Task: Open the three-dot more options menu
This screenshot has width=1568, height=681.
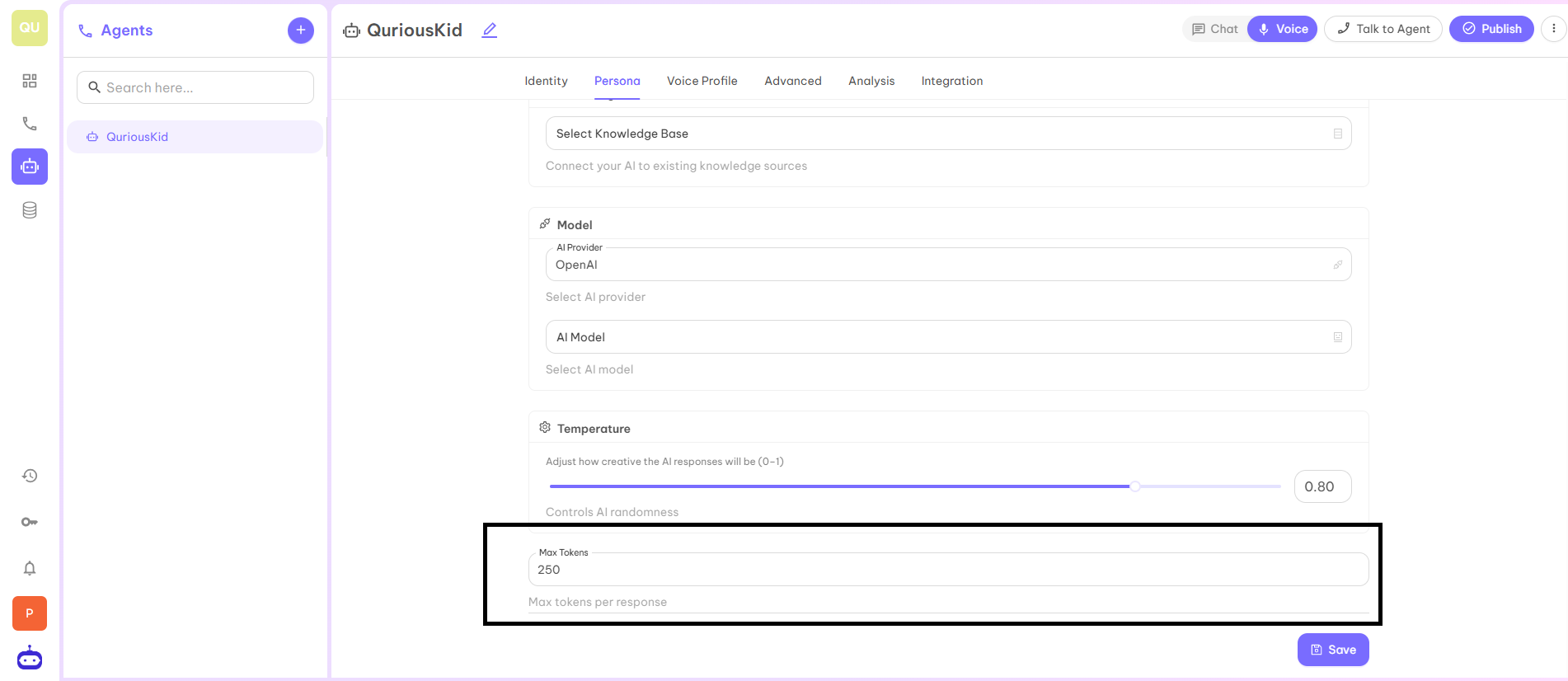Action: pyautogui.click(x=1554, y=29)
